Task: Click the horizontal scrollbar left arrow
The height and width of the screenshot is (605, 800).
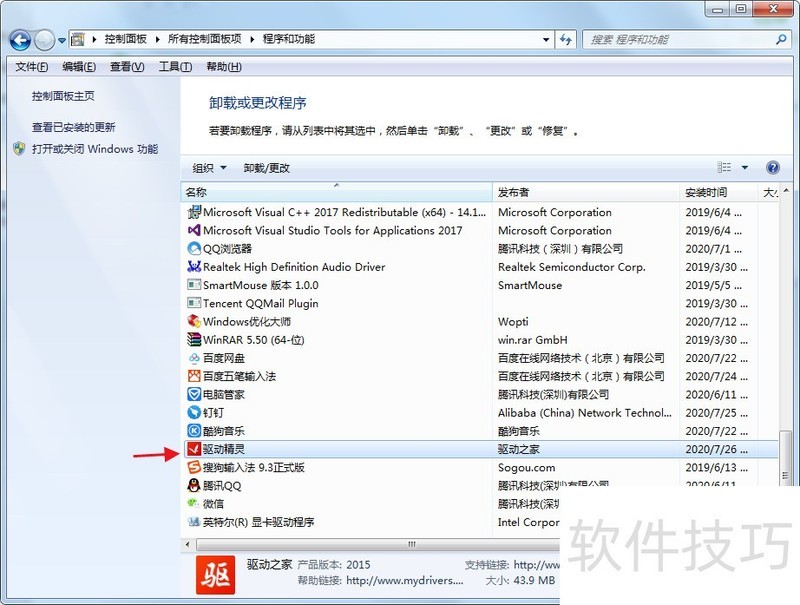Action: tap(188, 544)
